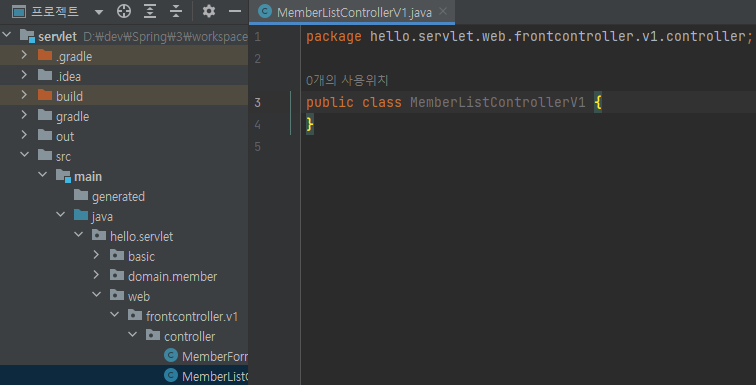Select the web package row
The width and height of the screenshot is (756, 385).
[x=124, y=296]
